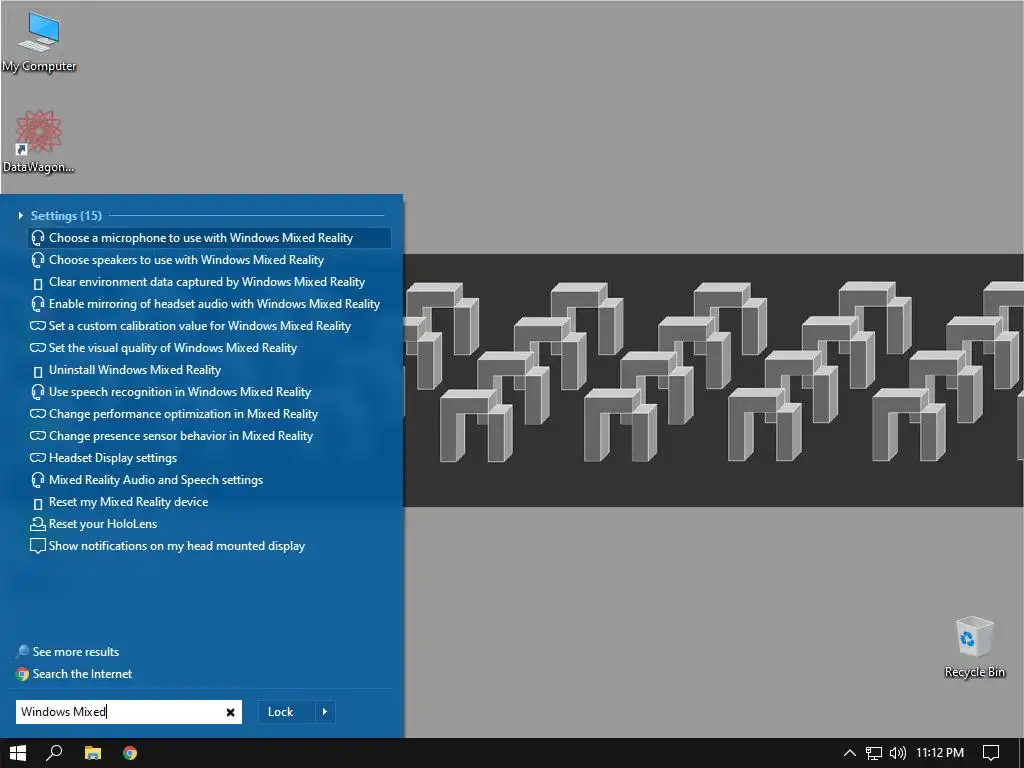Click the Settings (15) group header text

pyautogui.click(x=66, y=216)
